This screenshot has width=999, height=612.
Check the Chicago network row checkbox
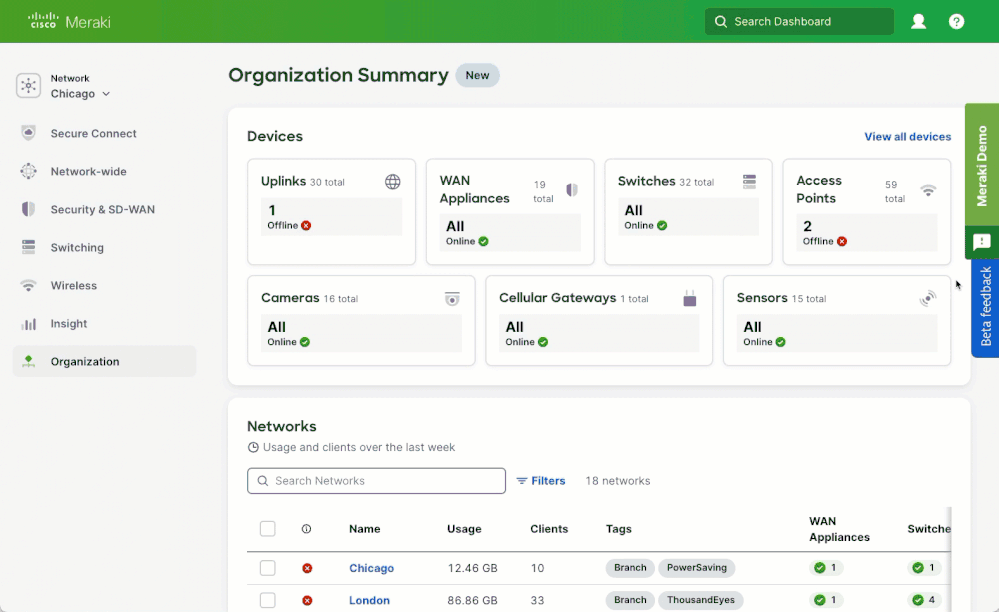pos(267,568)
